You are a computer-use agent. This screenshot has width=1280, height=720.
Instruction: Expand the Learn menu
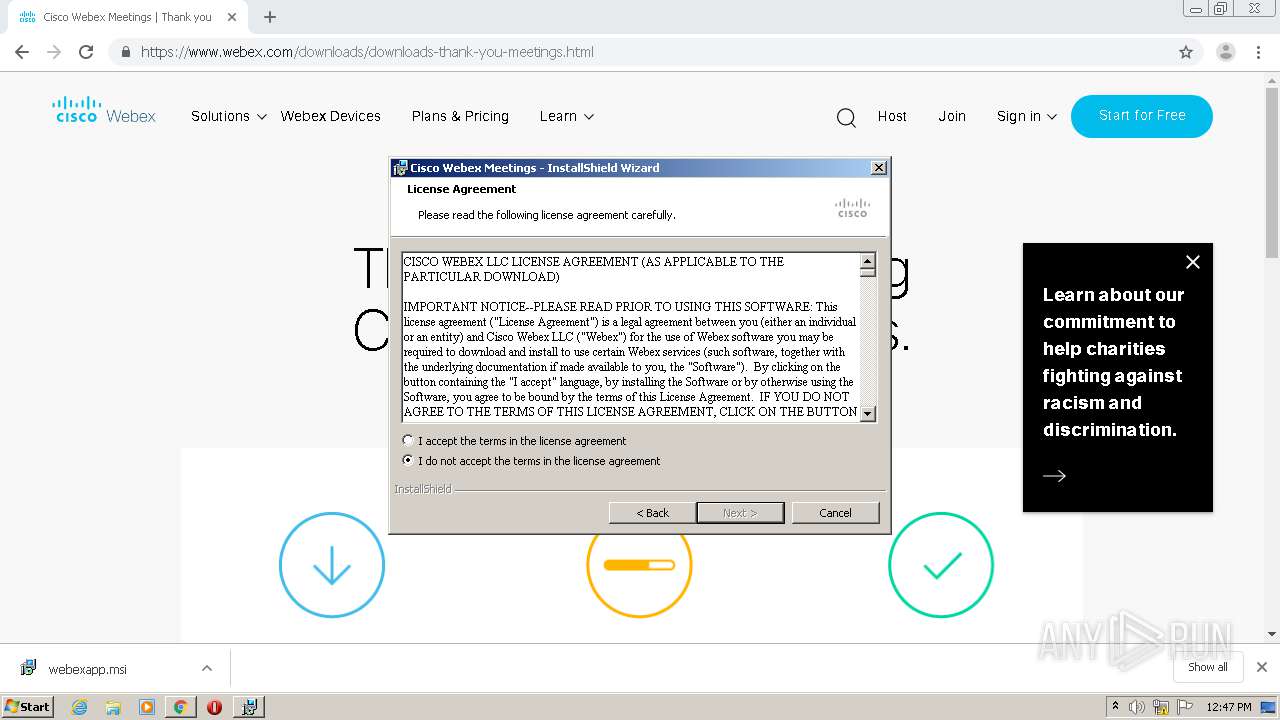[x=567, y=116]
